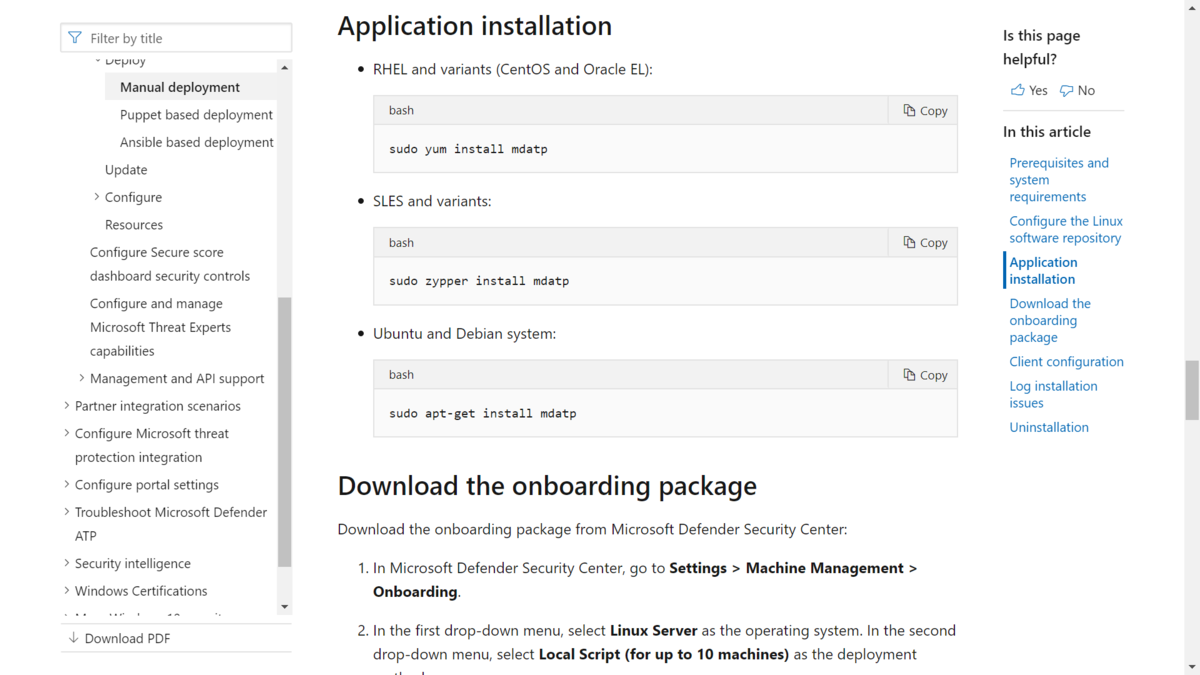
Task: Go to Configure the Linux software repository
Action: (x=1066, y=229)
